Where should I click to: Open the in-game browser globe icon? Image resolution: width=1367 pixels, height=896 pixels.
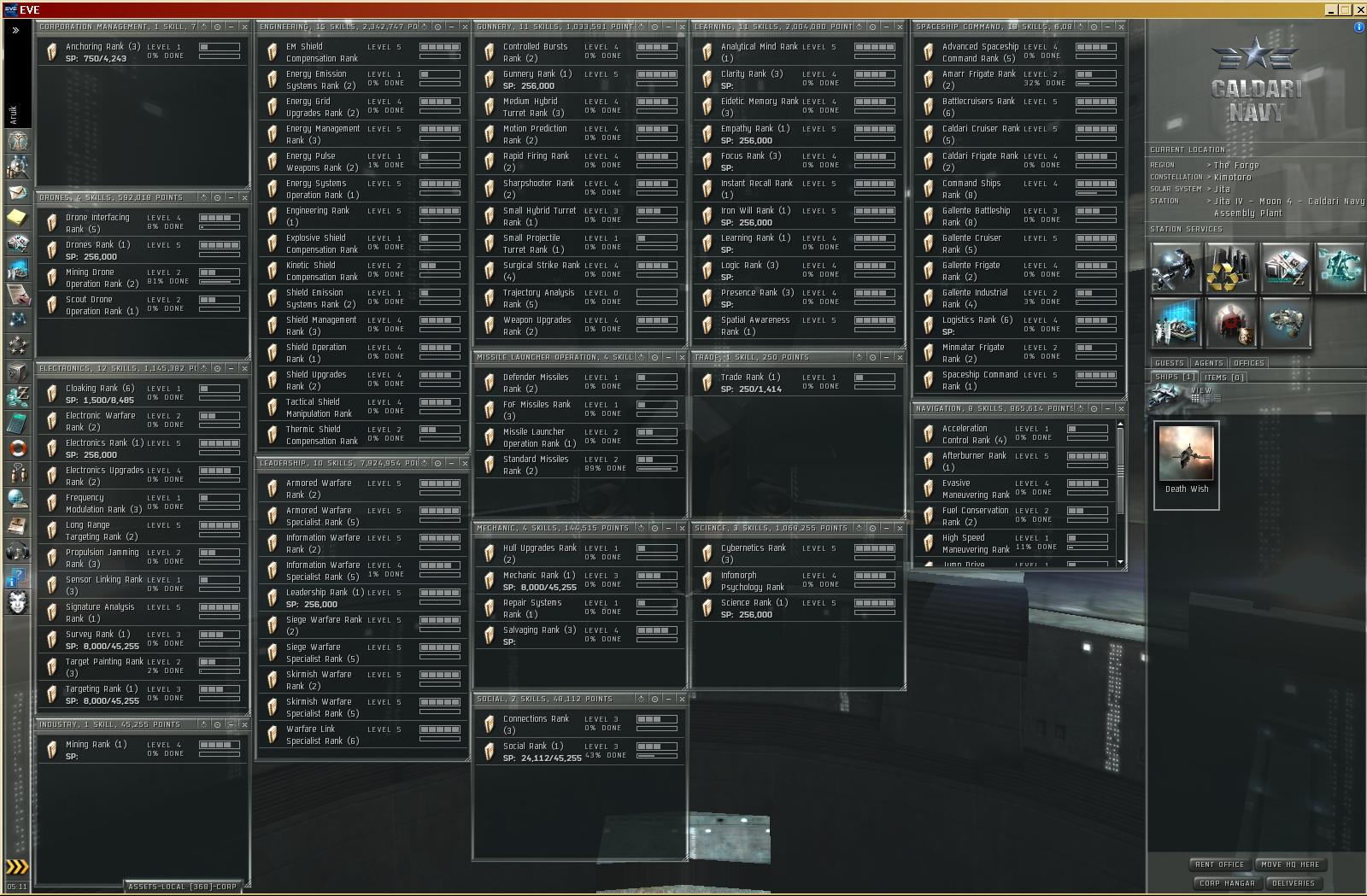[x=17, y=500]
